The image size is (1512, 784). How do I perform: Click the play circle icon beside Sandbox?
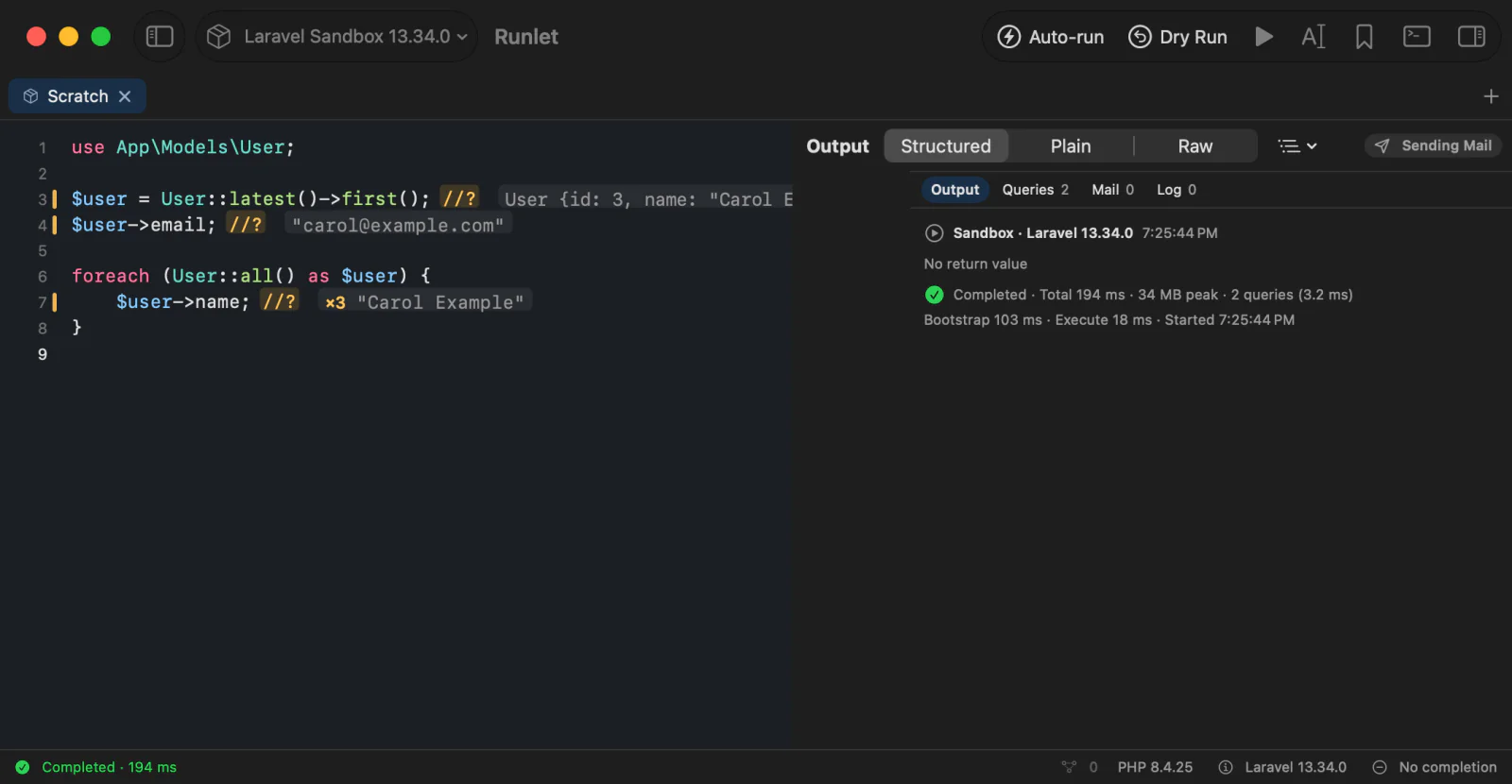pyautogui.click(x=934, y=233)
